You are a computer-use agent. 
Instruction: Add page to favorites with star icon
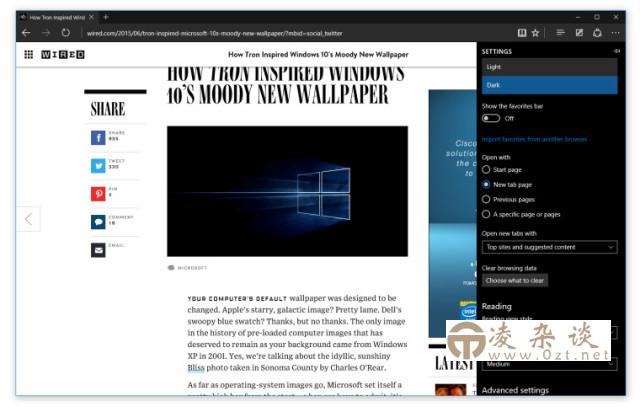pos(536,33)
